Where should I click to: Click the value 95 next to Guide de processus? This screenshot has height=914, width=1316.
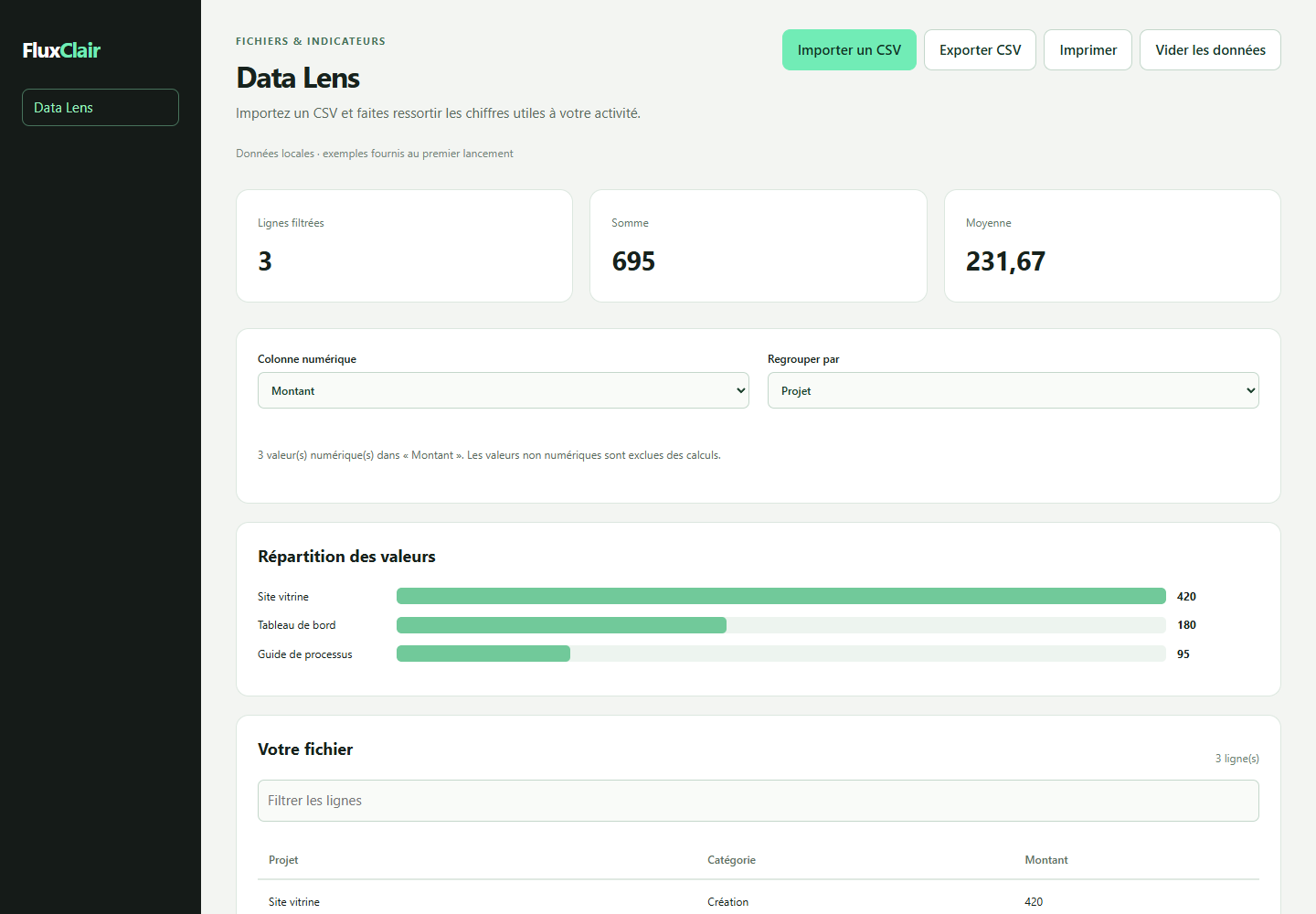tap(1183, 654)
